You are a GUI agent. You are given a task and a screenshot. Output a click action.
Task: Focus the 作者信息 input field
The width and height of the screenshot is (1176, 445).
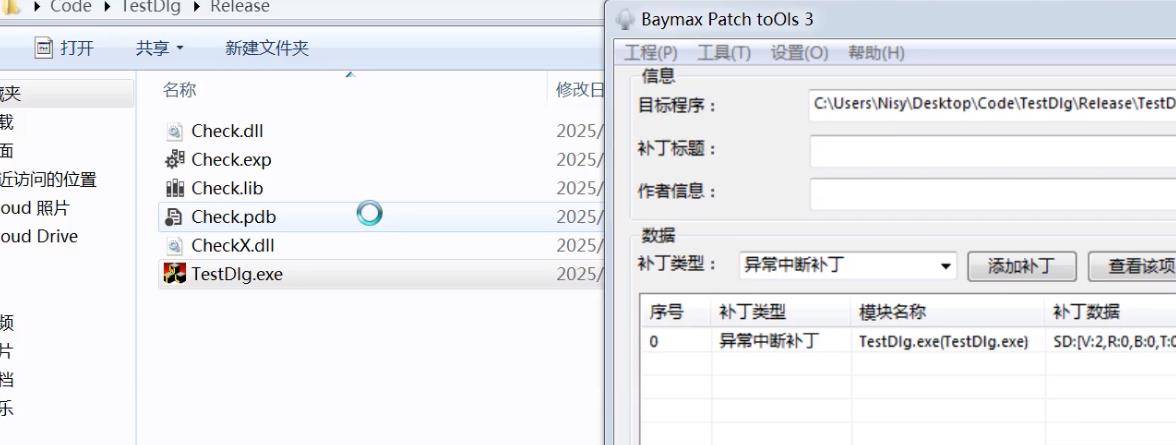point(992,194)
